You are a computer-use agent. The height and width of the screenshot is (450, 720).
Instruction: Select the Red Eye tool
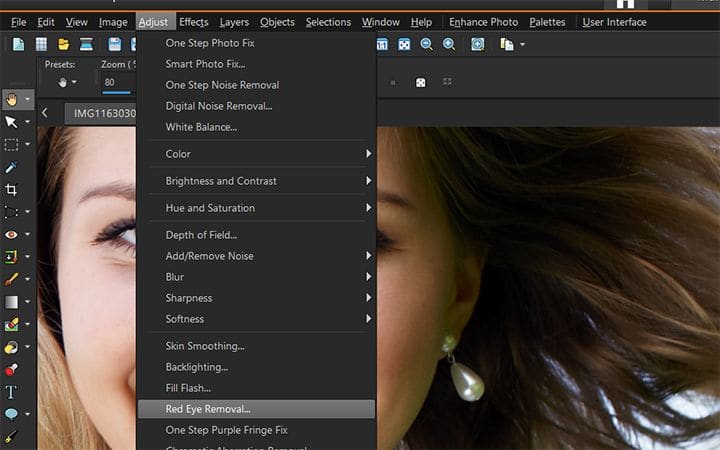point(11,235)
